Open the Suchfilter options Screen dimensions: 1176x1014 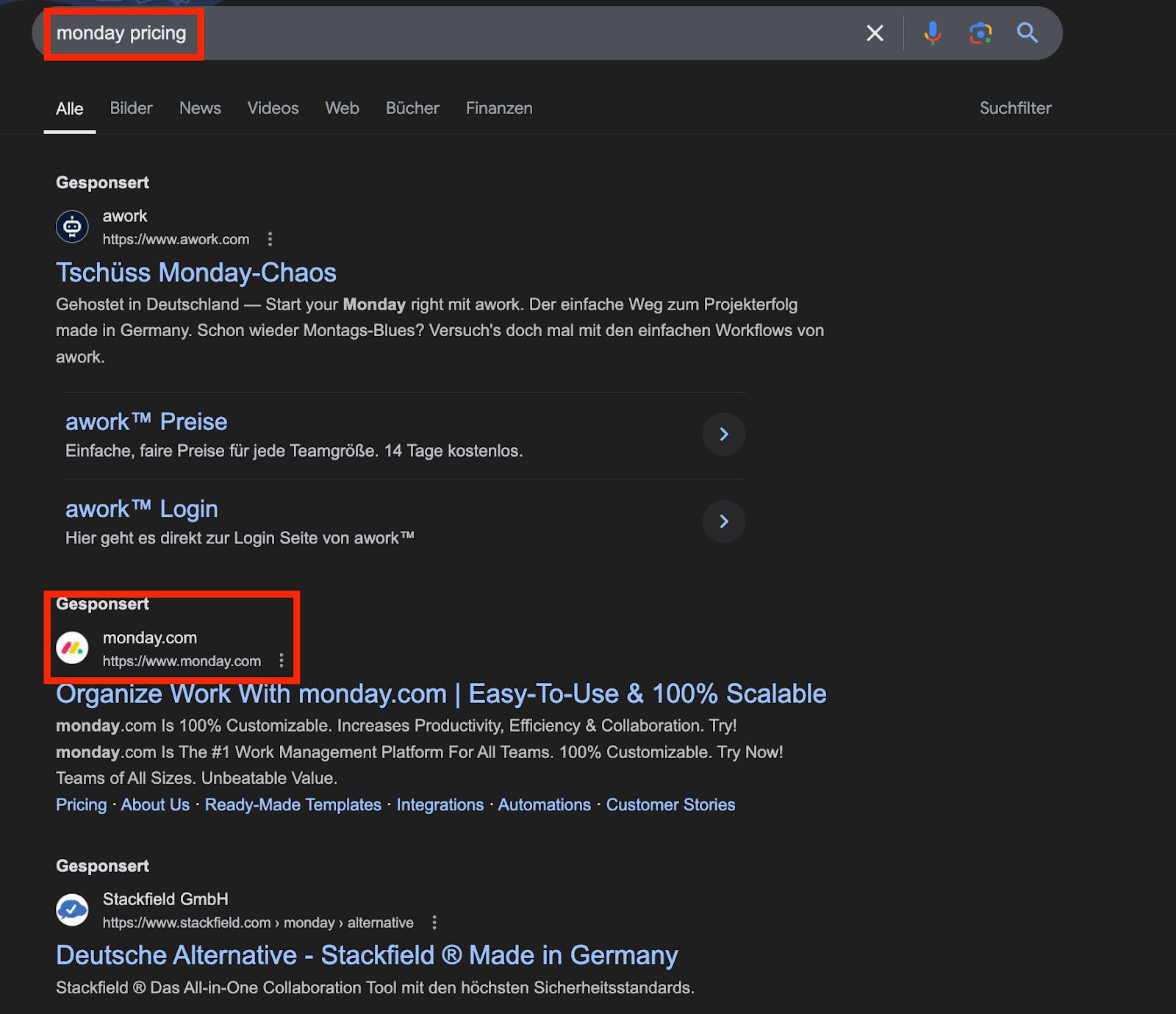(1015, 108)
